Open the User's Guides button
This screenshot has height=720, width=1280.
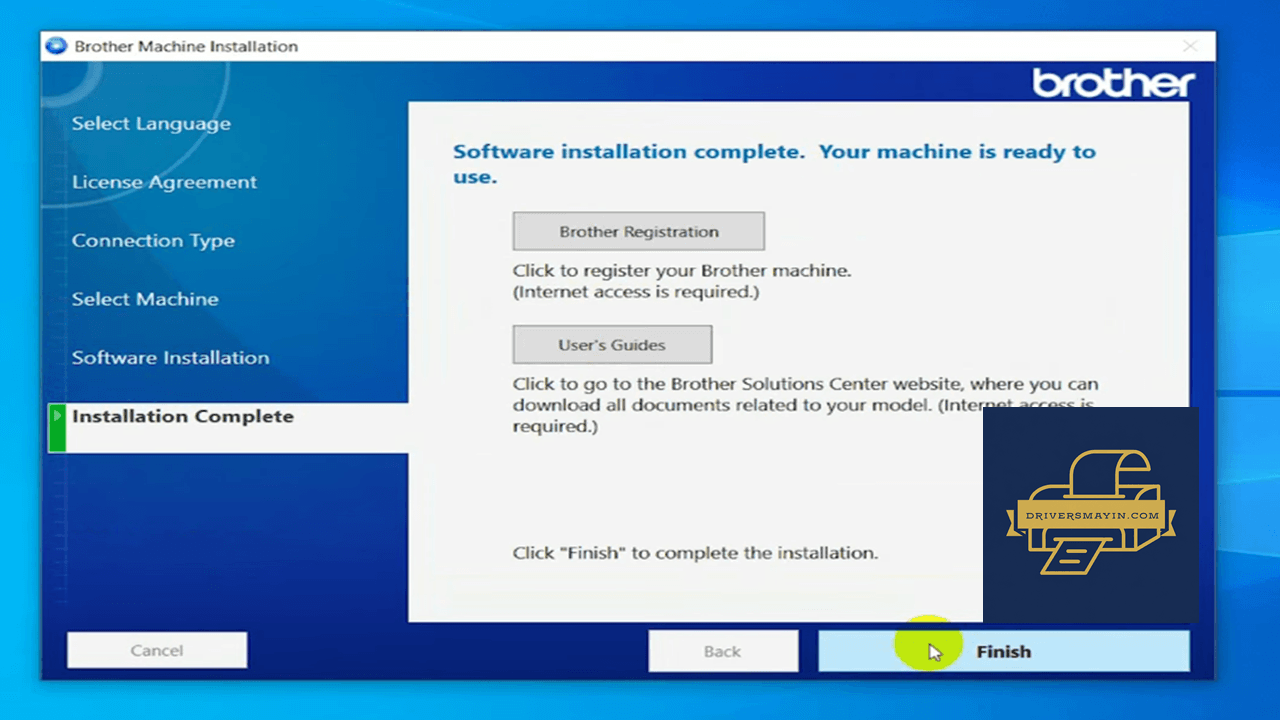click(x=612, y=344)
